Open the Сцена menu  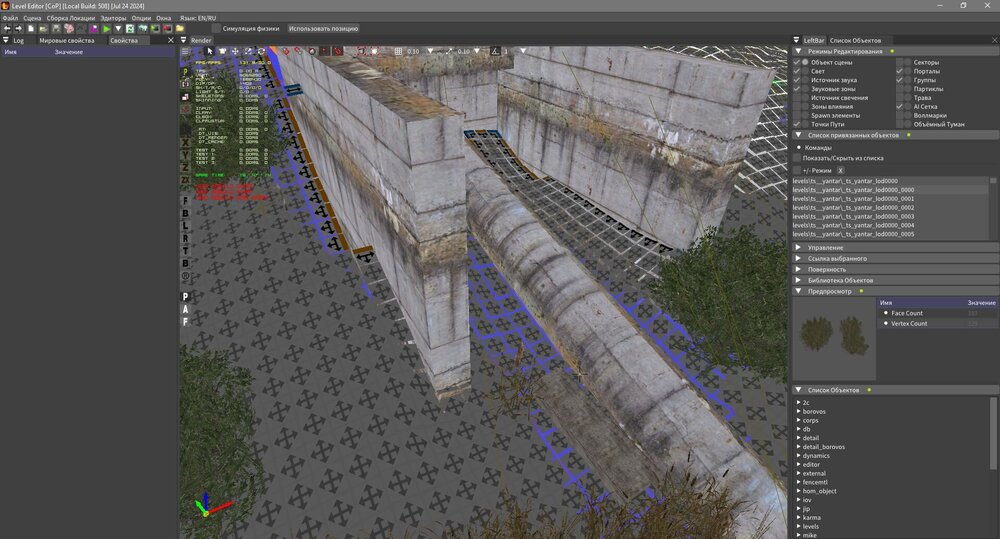pyautogui.click(x=32, y=18)
